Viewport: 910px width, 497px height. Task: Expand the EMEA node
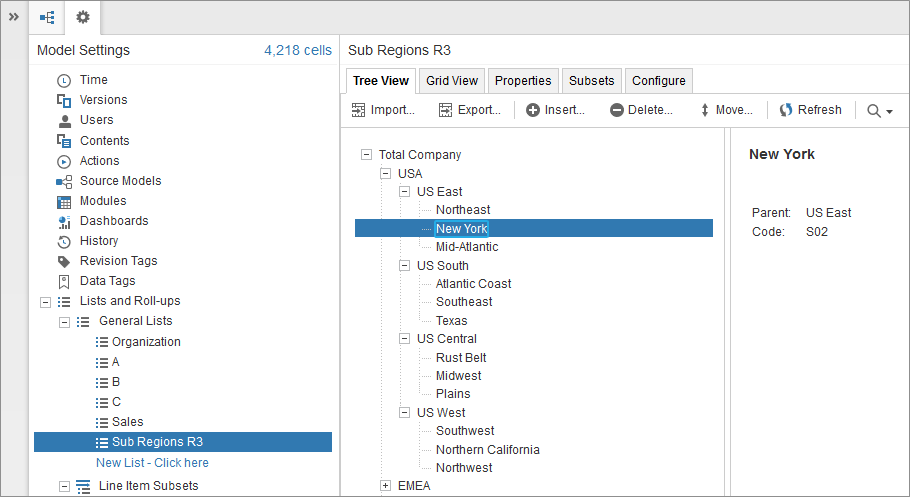[x=385, y=485]
